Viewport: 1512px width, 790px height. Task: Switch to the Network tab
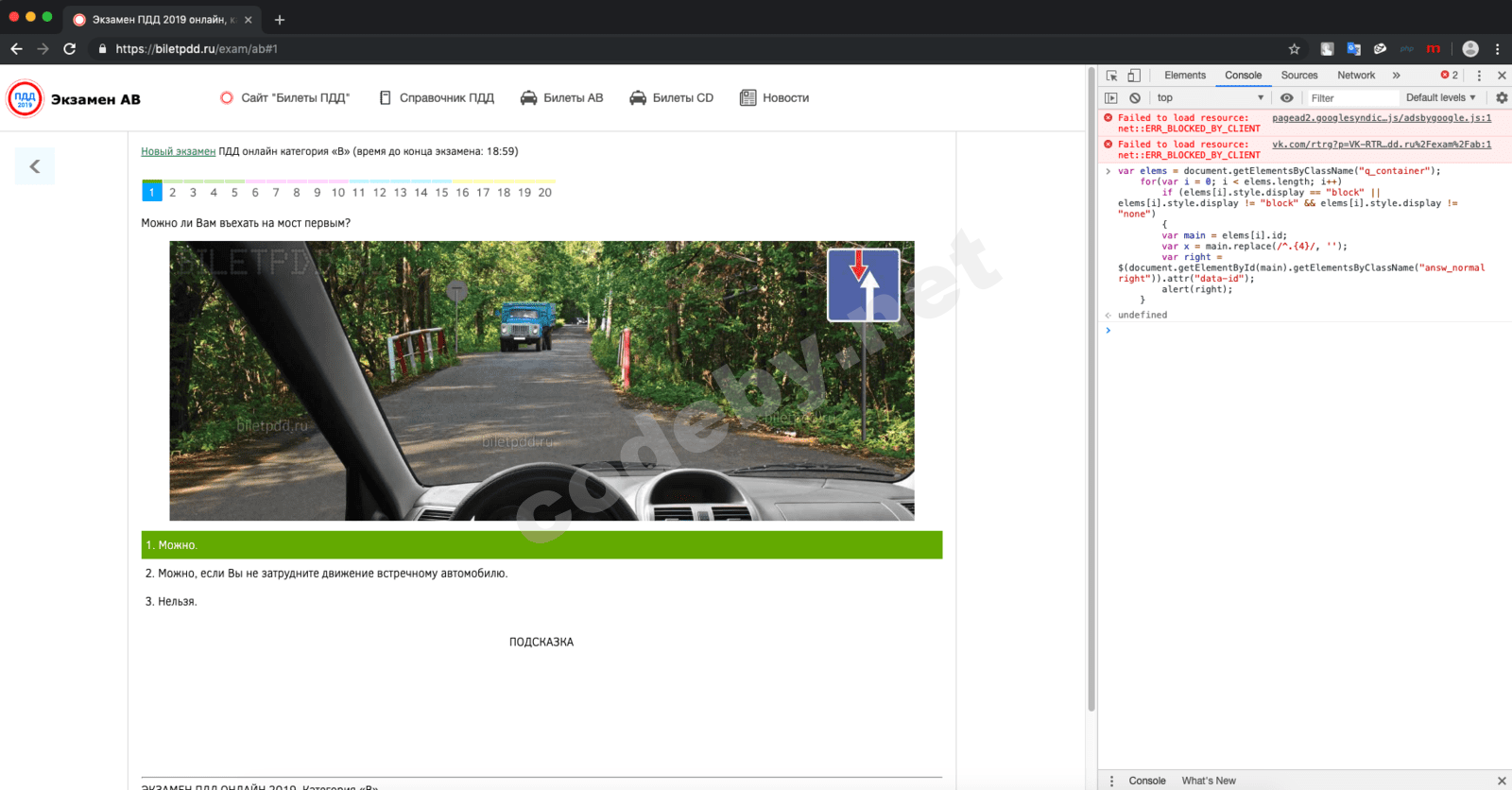[1355, 76]
